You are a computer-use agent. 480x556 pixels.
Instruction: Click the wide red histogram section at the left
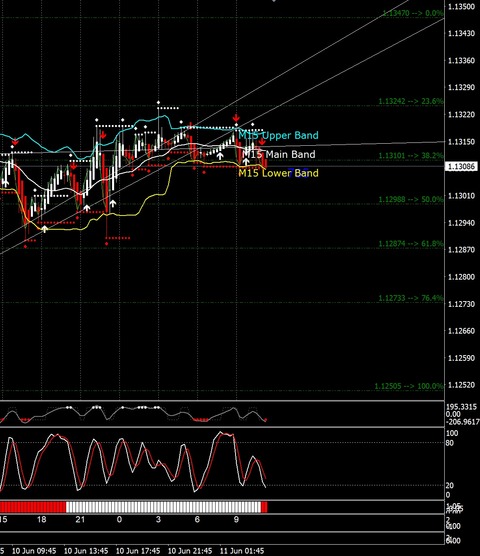[33, 507]
